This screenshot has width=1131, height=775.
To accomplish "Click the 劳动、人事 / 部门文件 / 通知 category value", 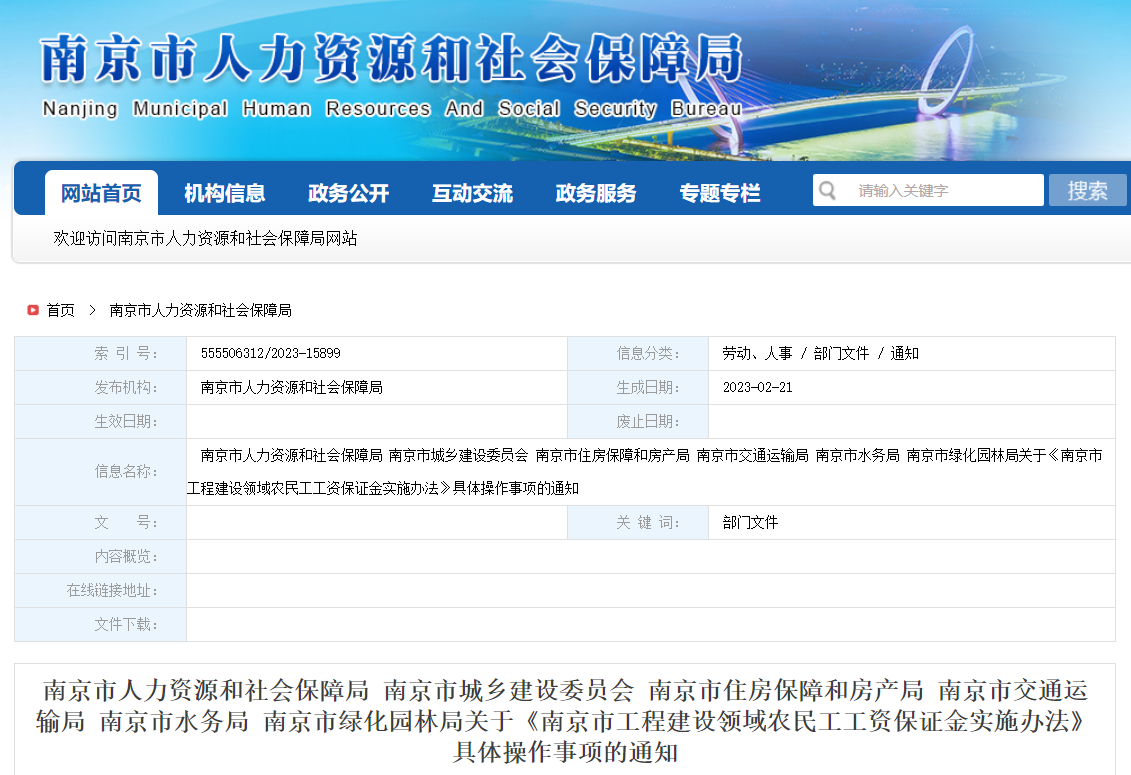I will click(820, 354).
